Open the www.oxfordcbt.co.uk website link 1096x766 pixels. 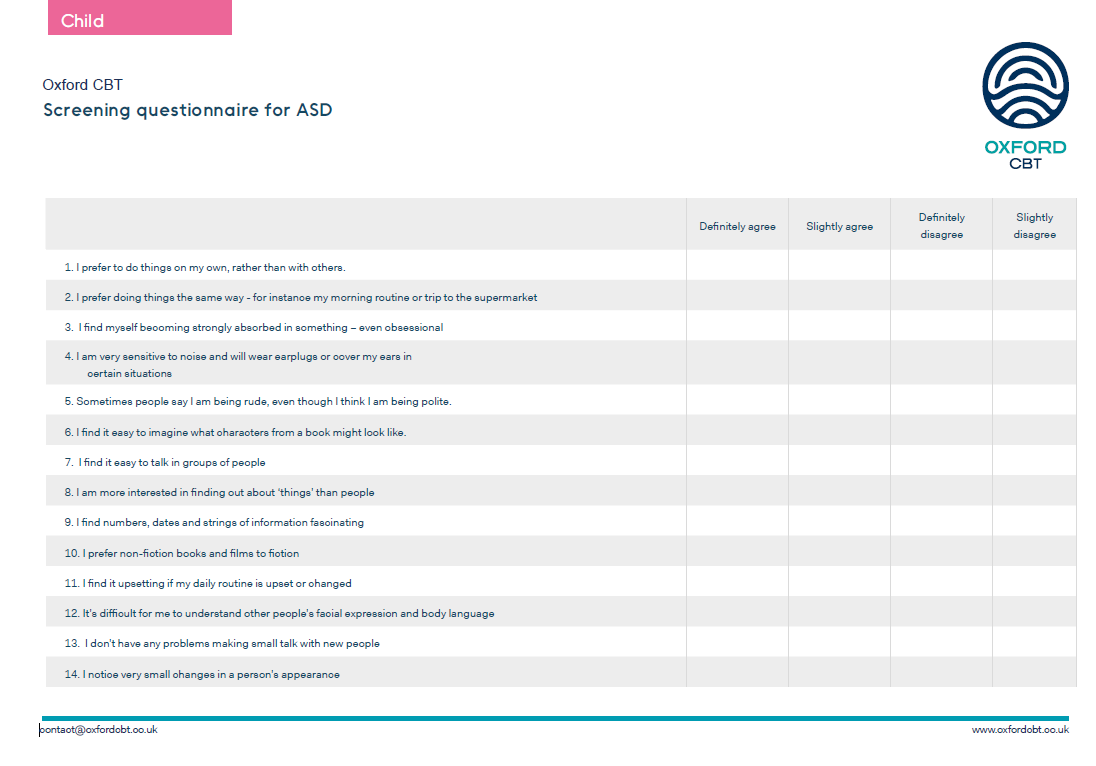click(x=1019, y=730)
